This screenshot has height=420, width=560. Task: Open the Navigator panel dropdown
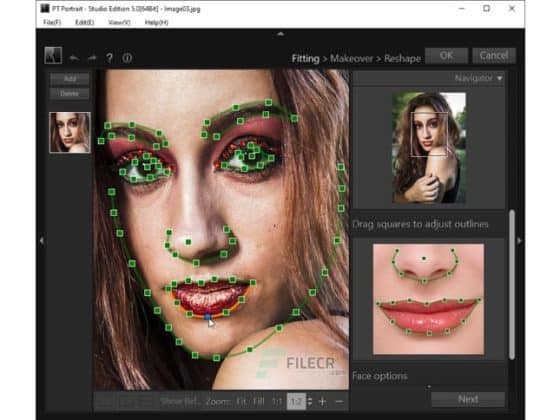pos(500,78)
